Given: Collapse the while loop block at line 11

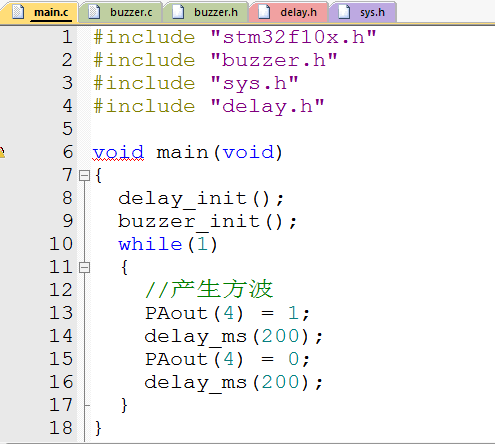Looking at the screenshot, I should click(85, 267).
